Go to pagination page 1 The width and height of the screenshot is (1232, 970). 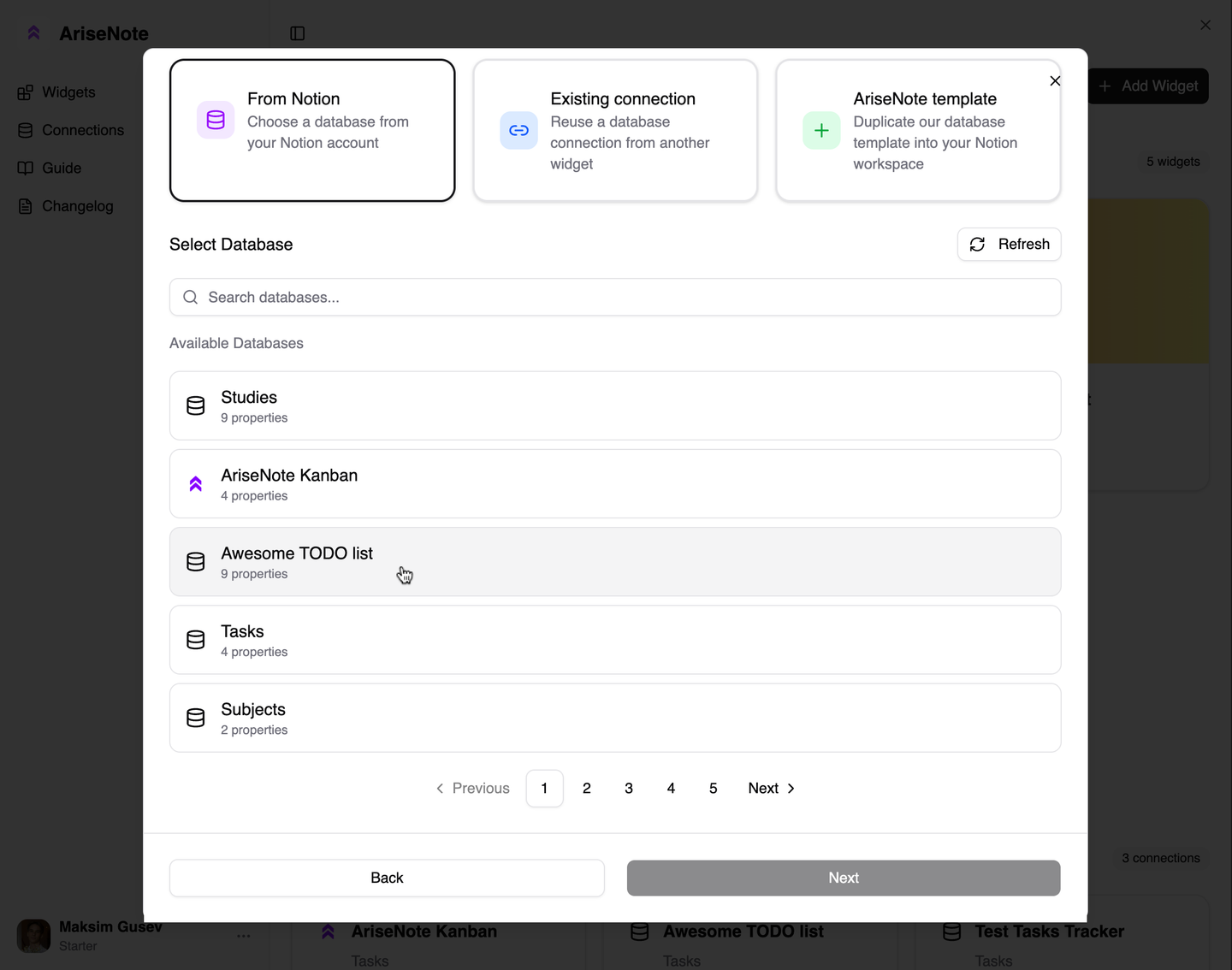544,788
